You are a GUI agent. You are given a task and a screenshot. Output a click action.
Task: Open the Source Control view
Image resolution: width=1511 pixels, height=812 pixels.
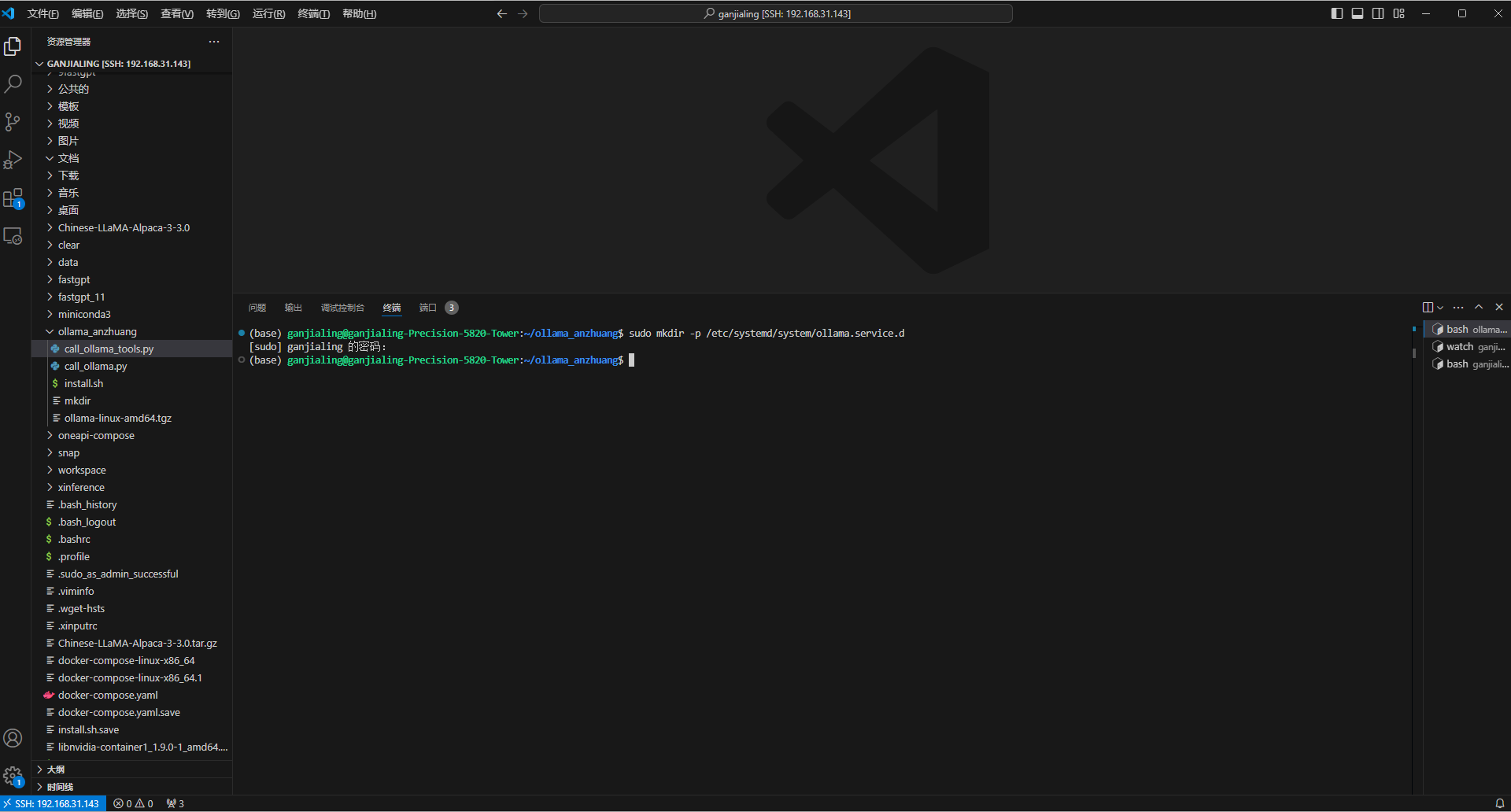pyautogui.click(x=13, y=122)
